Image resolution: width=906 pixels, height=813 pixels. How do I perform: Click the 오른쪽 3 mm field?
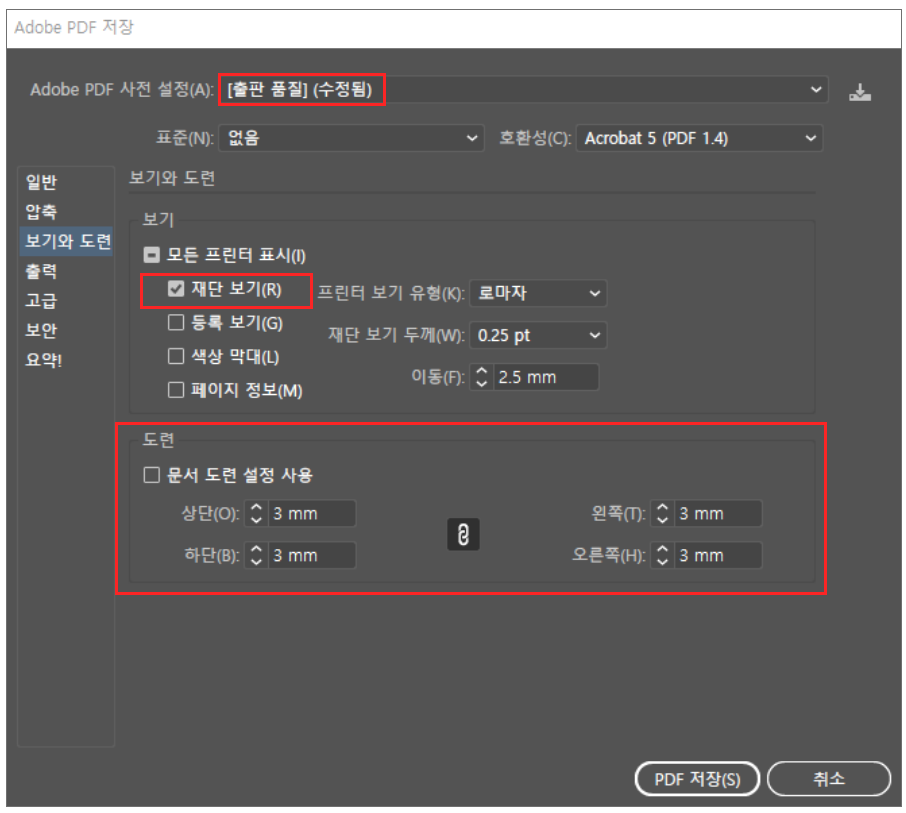(x=718, y=555)
